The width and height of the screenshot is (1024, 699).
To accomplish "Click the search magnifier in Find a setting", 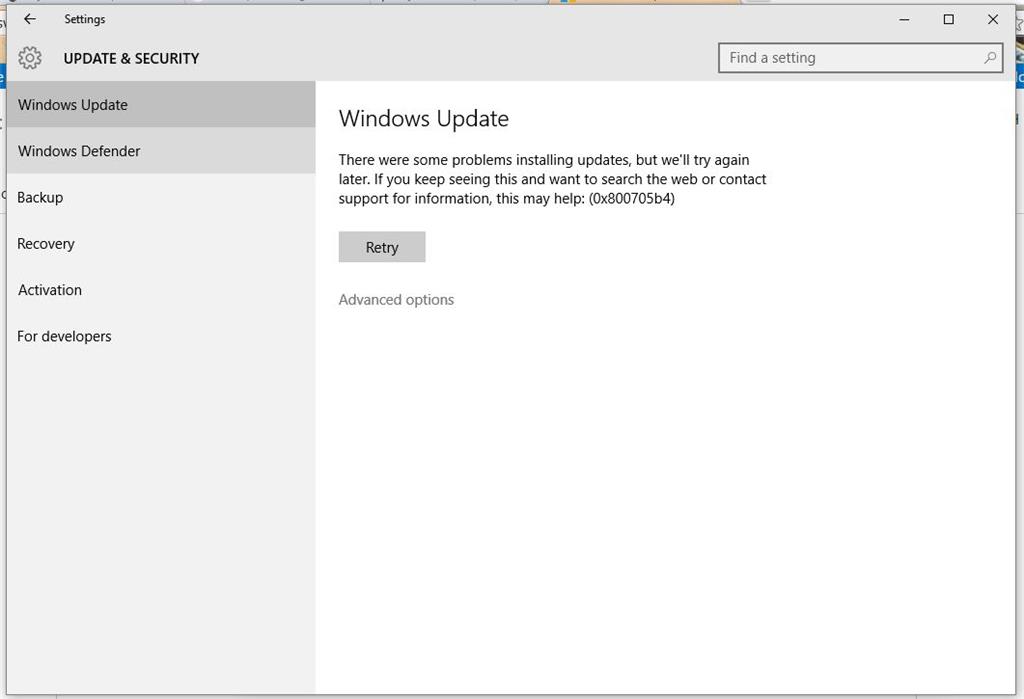I will point(990,57).
